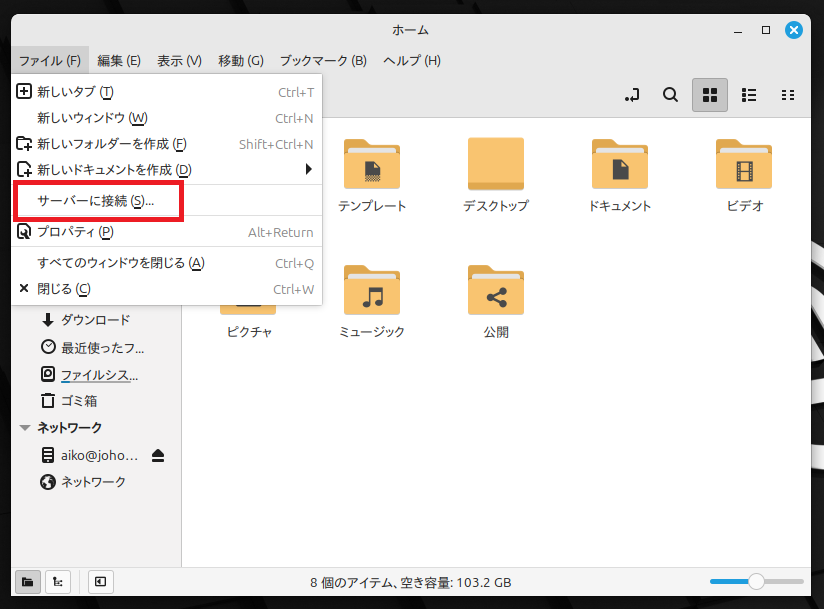This screenshot has height=609, width=824.
Task: Toggle the location entry path icon
Action: 632,95
